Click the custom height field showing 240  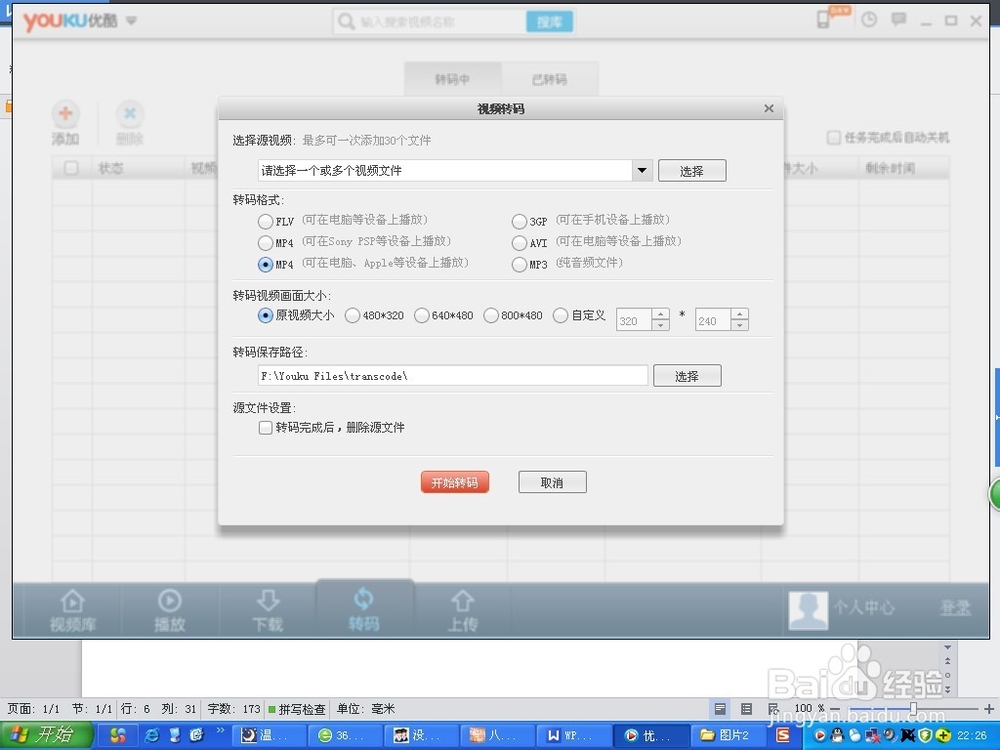(x=713, y=320)
